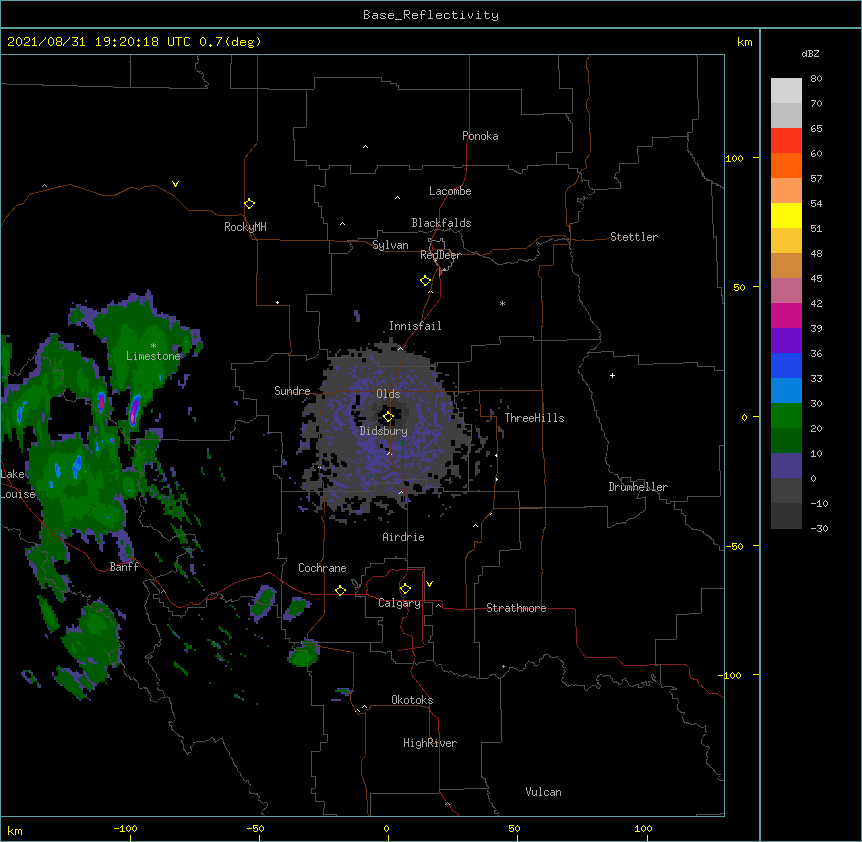Screen dimensions: 862x842
Task: Click the 50 km tick on bottom axis
Action: click(514, 828)
